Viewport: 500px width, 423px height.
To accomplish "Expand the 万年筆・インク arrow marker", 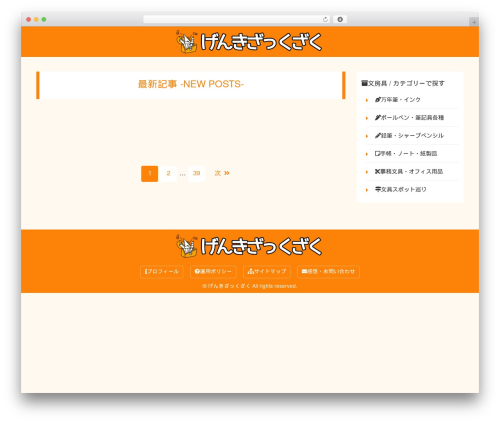I will [367, 100].
